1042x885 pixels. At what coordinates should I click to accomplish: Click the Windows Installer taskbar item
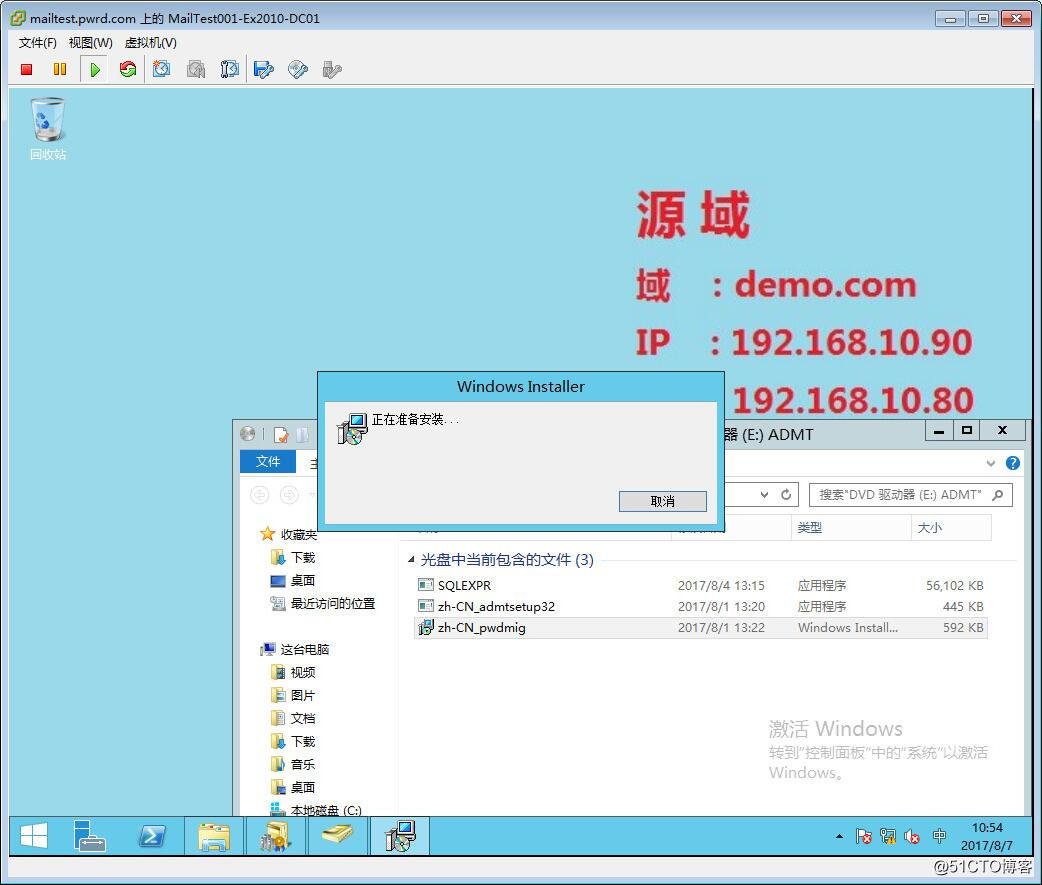click(x=401, y=836)
